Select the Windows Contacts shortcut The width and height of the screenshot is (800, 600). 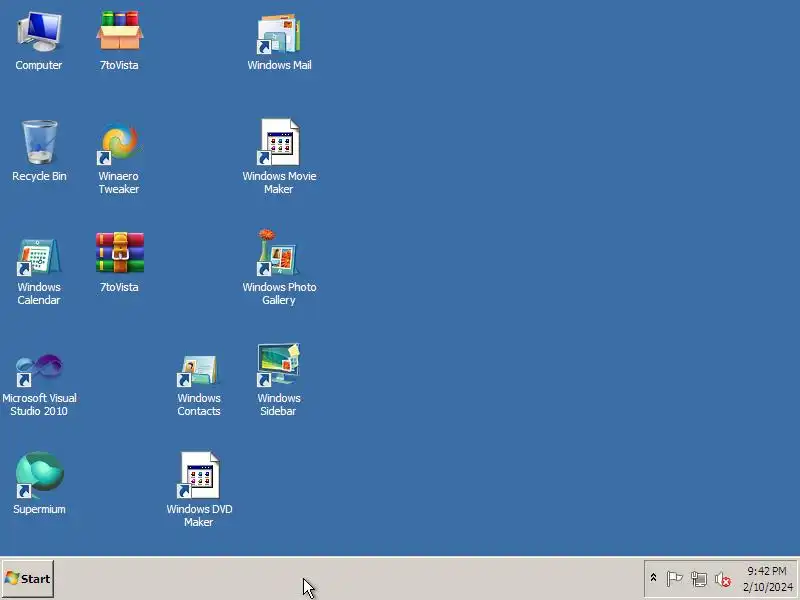pyautogui.click(x=199, y=385)
